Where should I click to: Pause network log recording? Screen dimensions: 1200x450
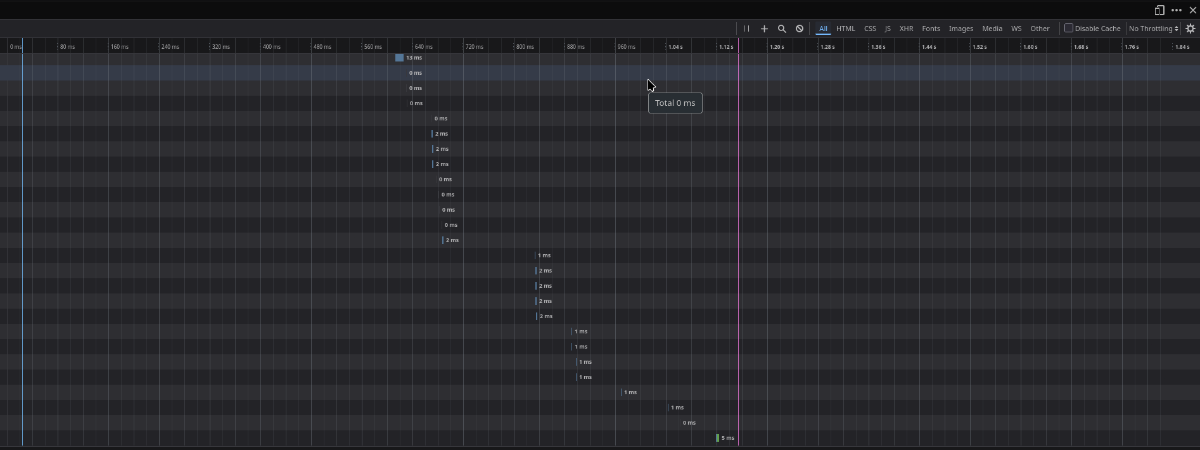pos(746,29)
